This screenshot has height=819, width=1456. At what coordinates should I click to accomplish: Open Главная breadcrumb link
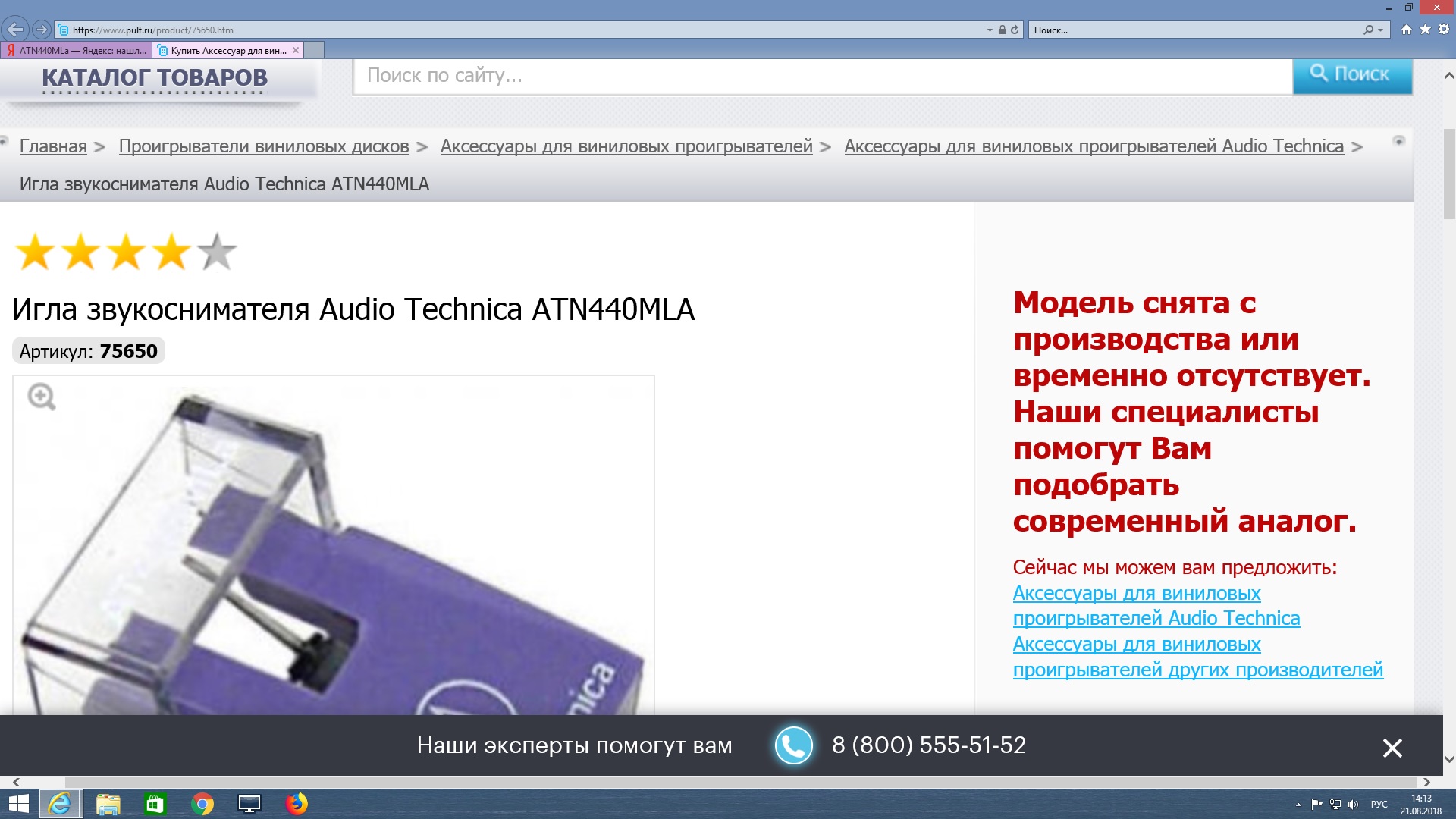tap(53, 146)
